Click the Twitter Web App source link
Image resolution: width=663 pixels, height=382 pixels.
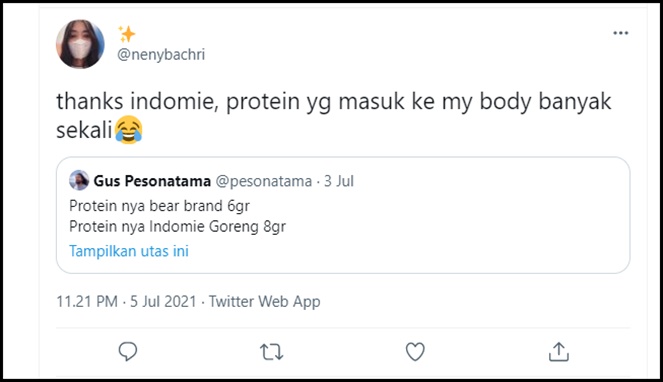[265, 302]
